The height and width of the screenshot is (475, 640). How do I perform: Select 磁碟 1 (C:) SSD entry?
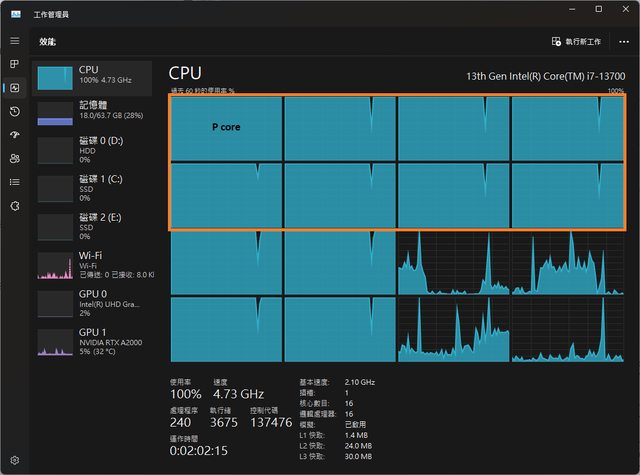tap(94, 187)
